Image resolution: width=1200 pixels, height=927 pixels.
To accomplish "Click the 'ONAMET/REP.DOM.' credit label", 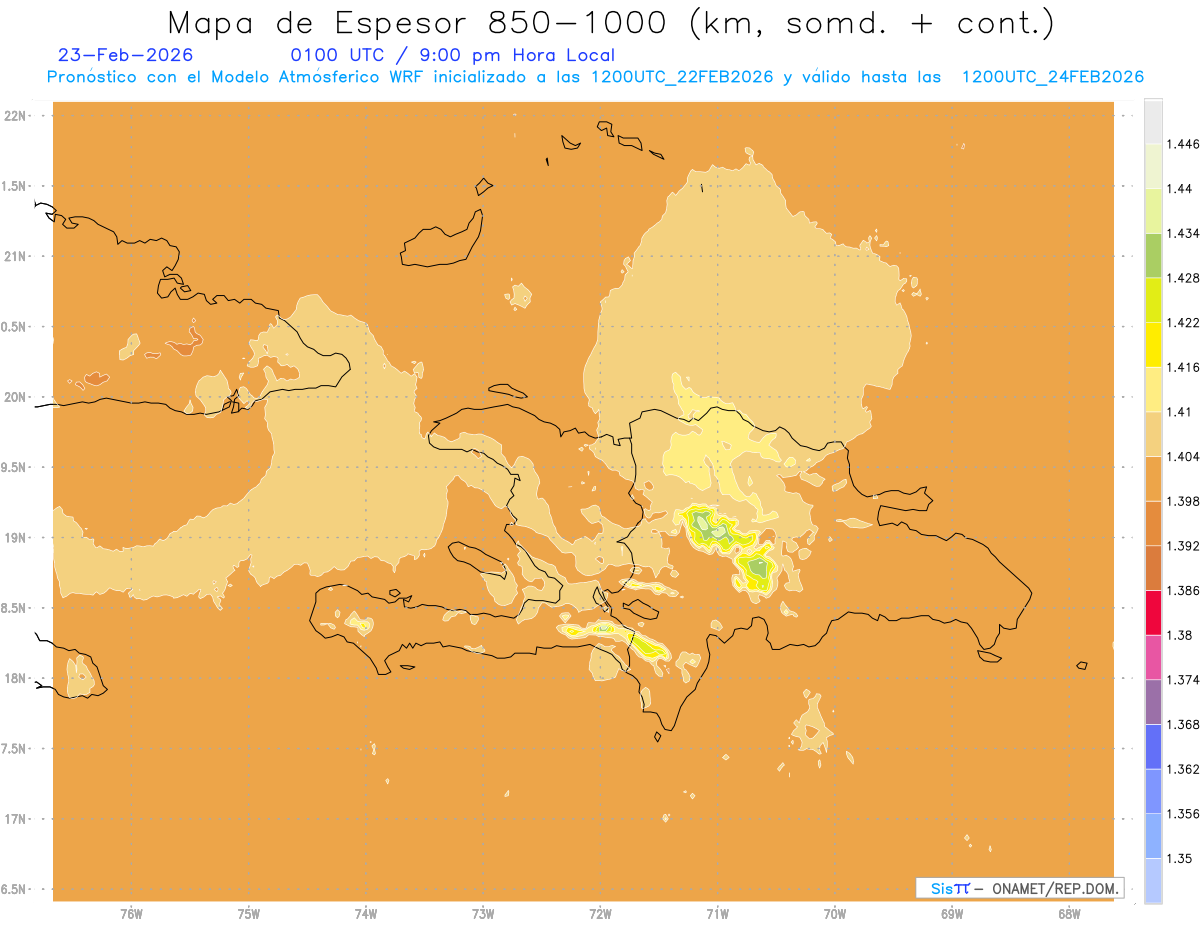I will click(x=1055, y=888).
